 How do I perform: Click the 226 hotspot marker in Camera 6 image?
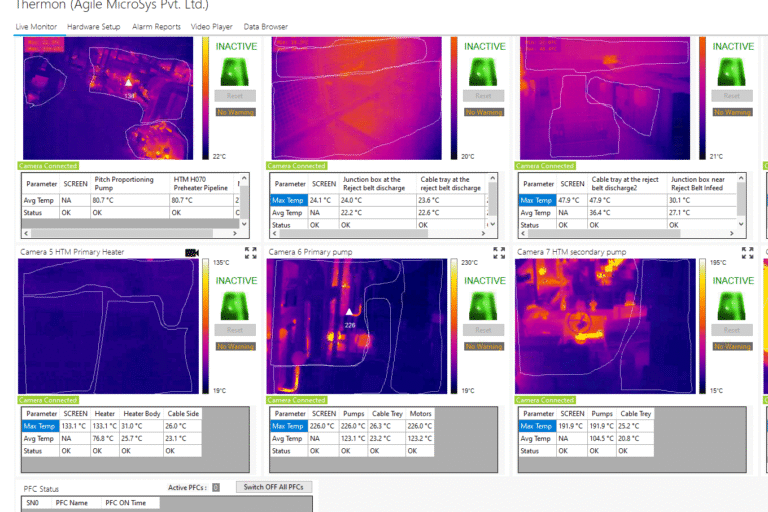349,312
